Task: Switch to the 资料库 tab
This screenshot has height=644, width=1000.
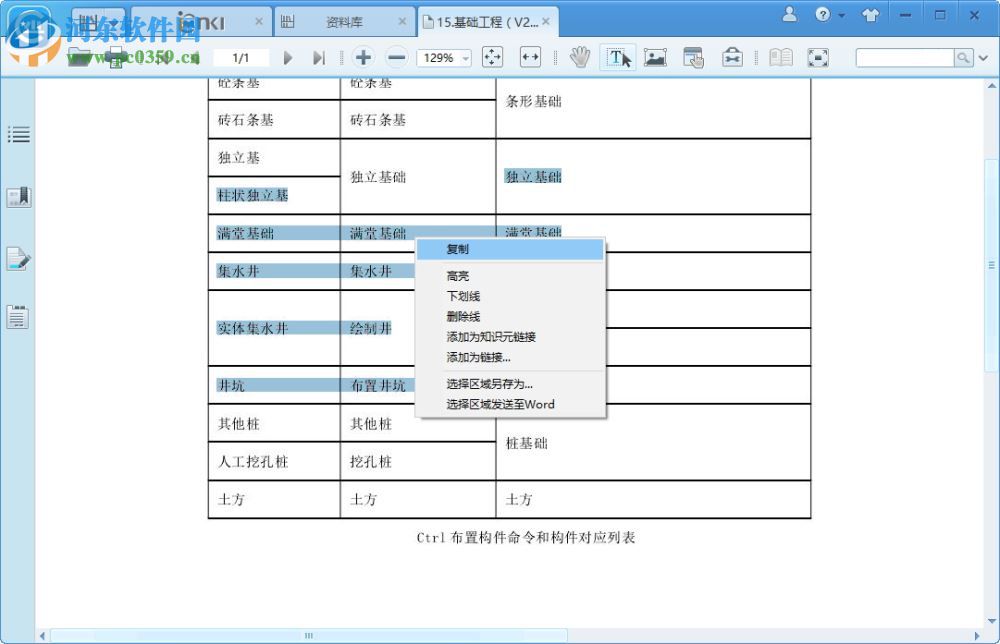Action: tap(345, 20)
